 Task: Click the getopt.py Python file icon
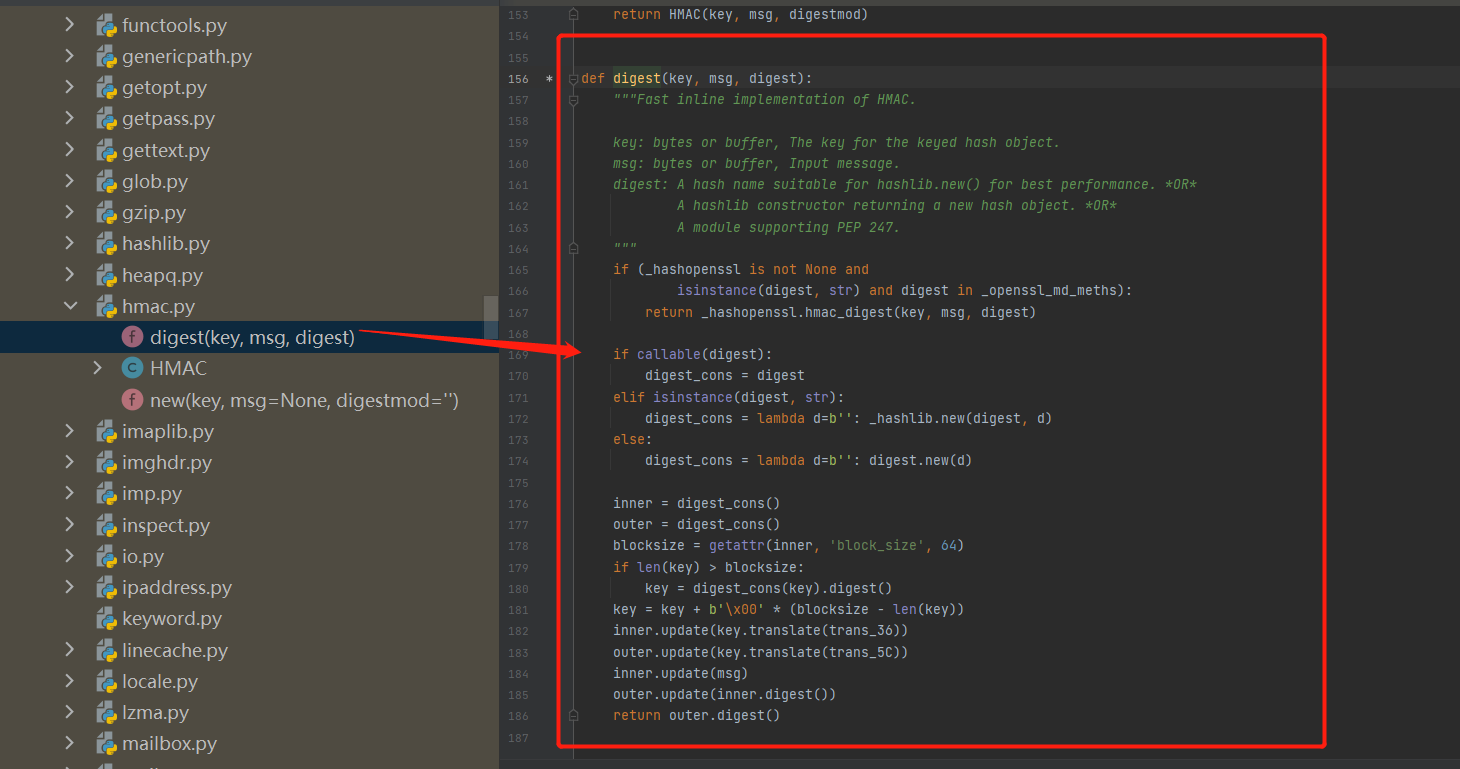(x=106, y=87)
